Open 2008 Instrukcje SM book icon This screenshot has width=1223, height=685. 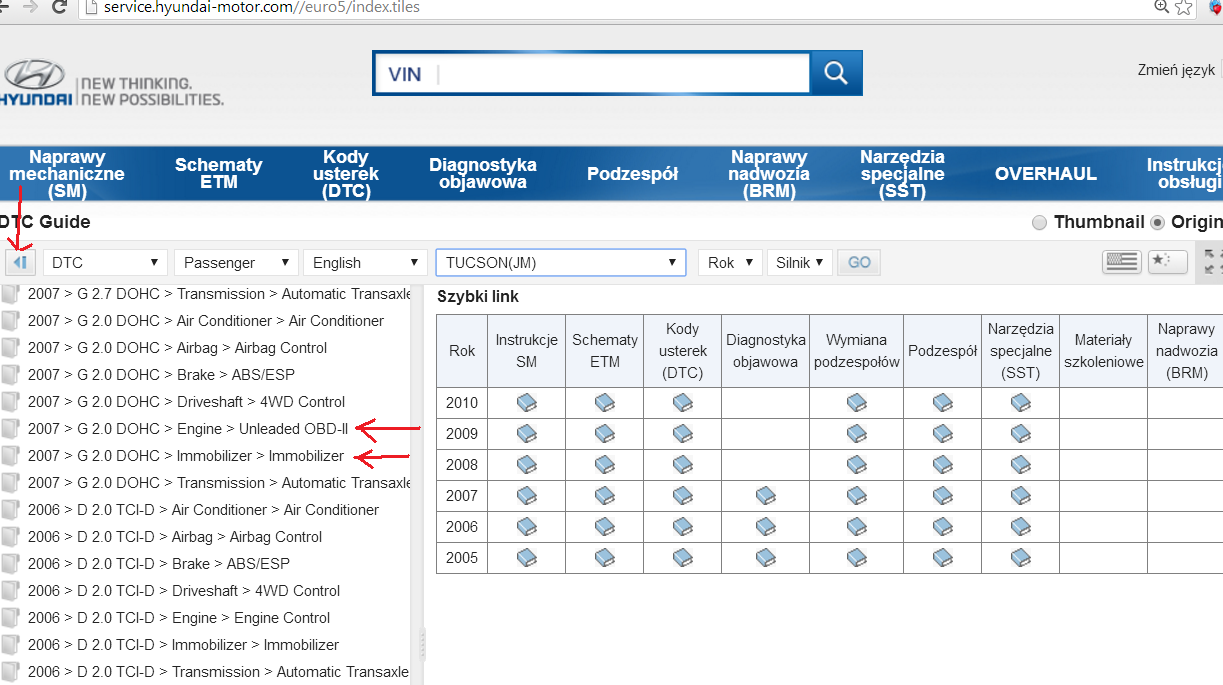tap(527, 465)
